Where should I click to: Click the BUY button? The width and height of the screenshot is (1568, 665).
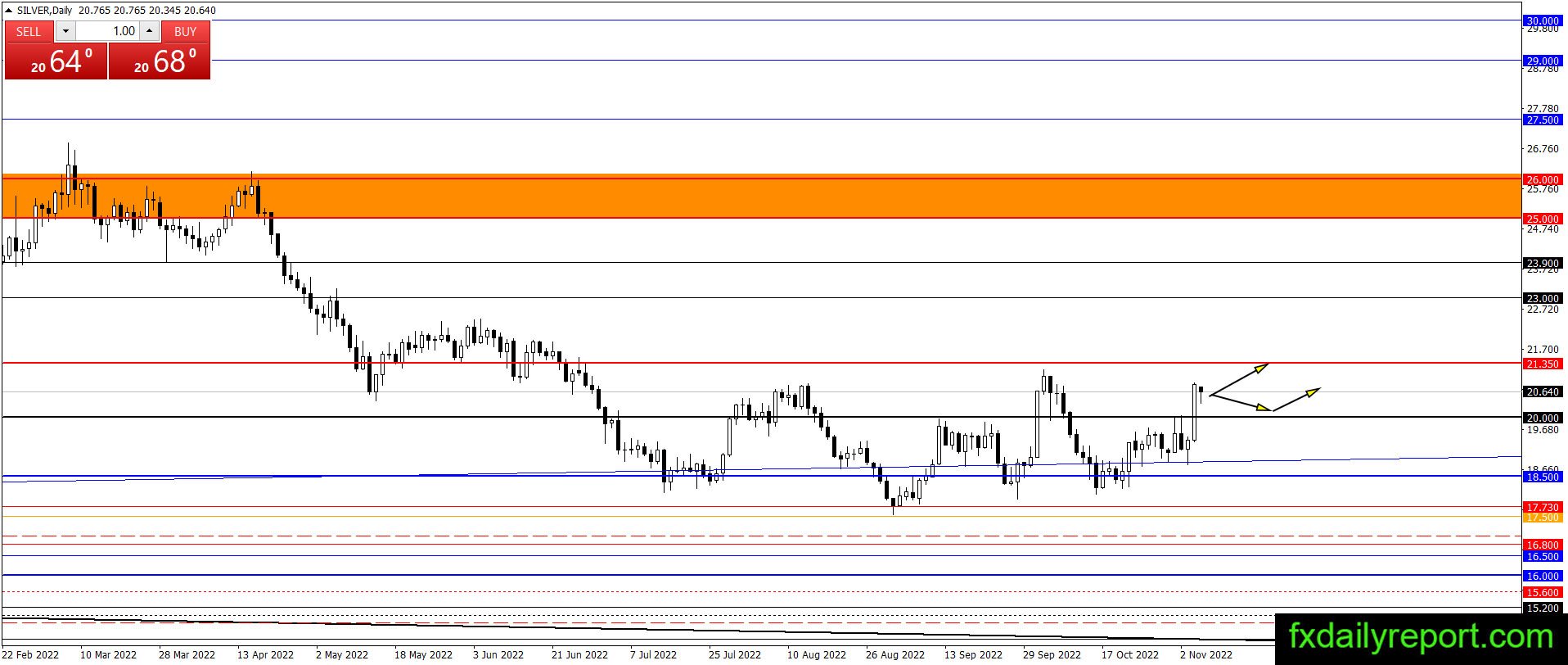[186, 31]
